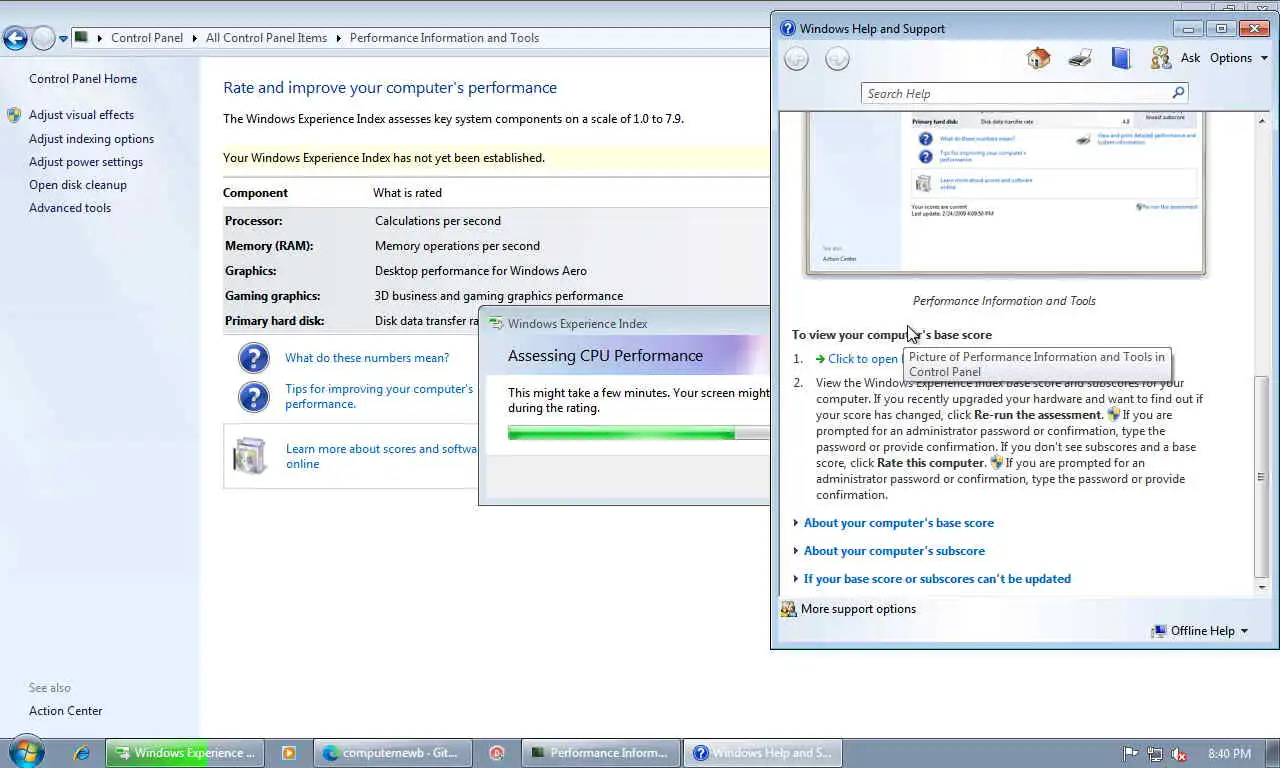
Task: Click the muted volume icon in tray
Action: click(1179, 754)
